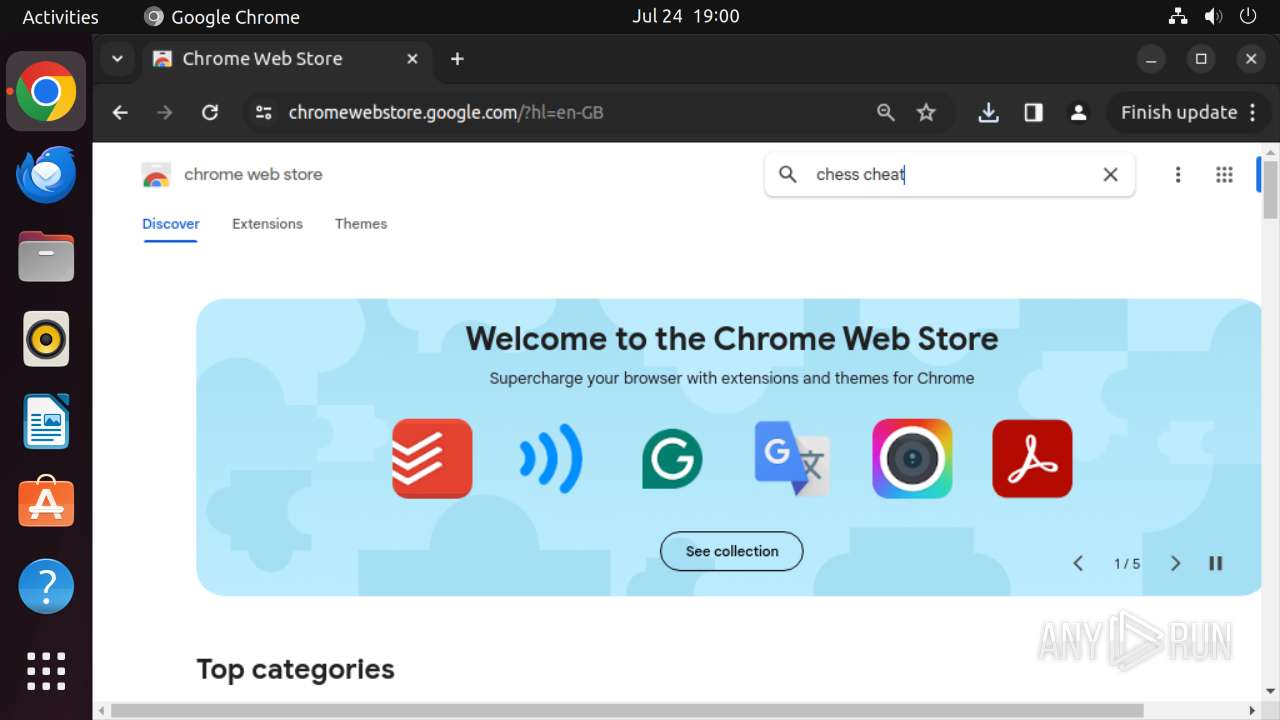Show applications grid in dock

(x=46, y=671)
